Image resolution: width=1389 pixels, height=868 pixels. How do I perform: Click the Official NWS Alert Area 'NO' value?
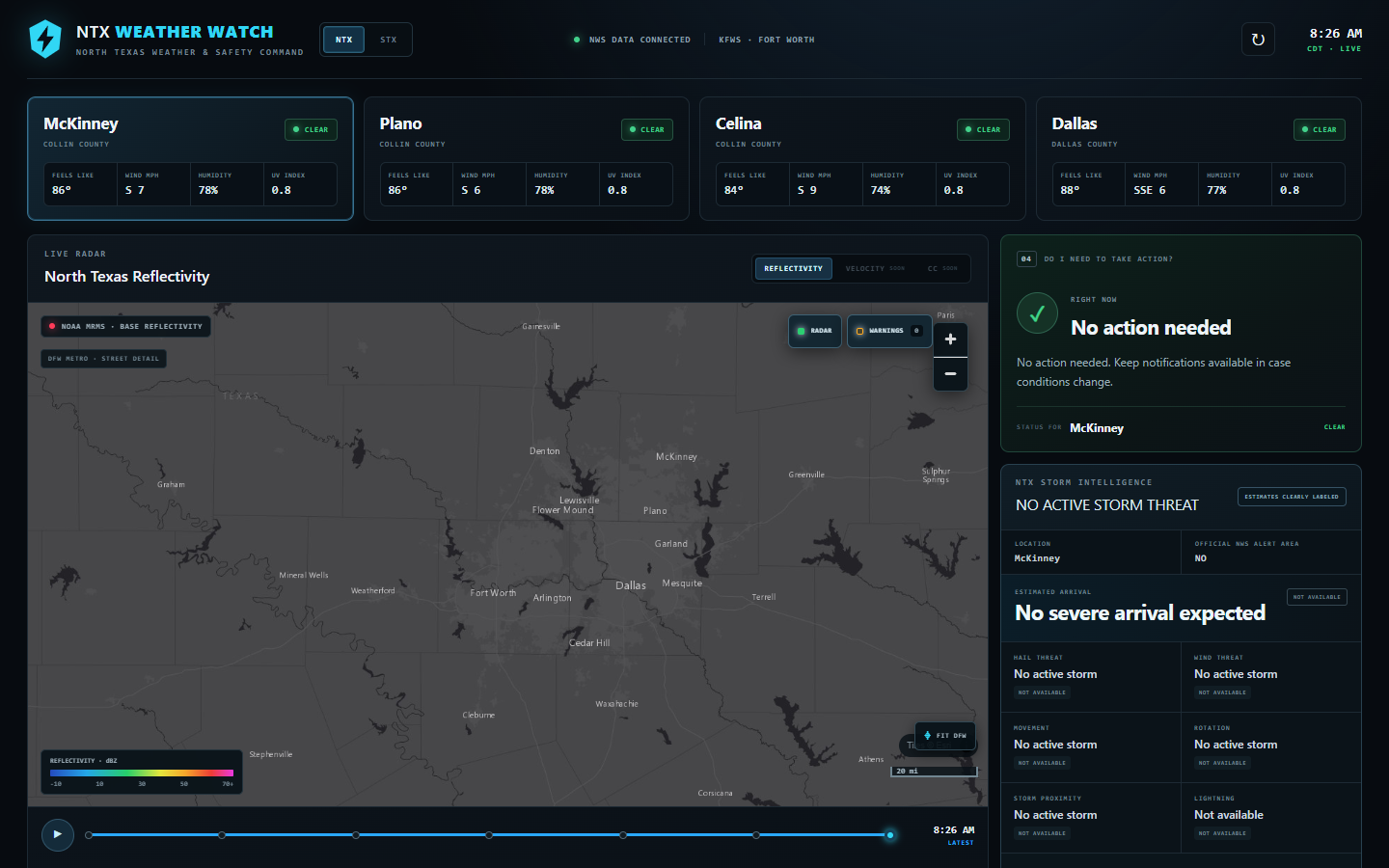point(1201,558)
